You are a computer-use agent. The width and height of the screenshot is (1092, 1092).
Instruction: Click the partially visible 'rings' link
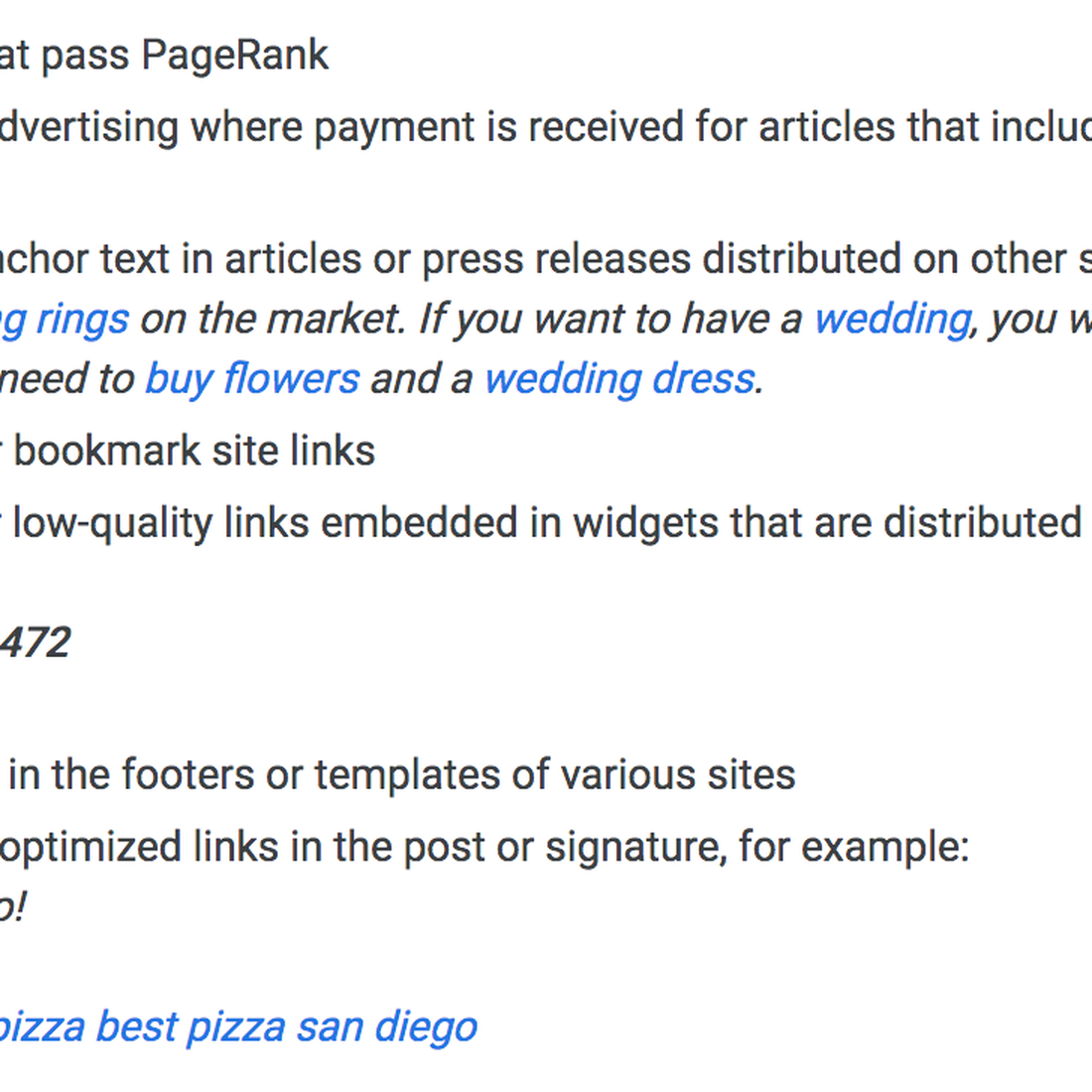65,321
